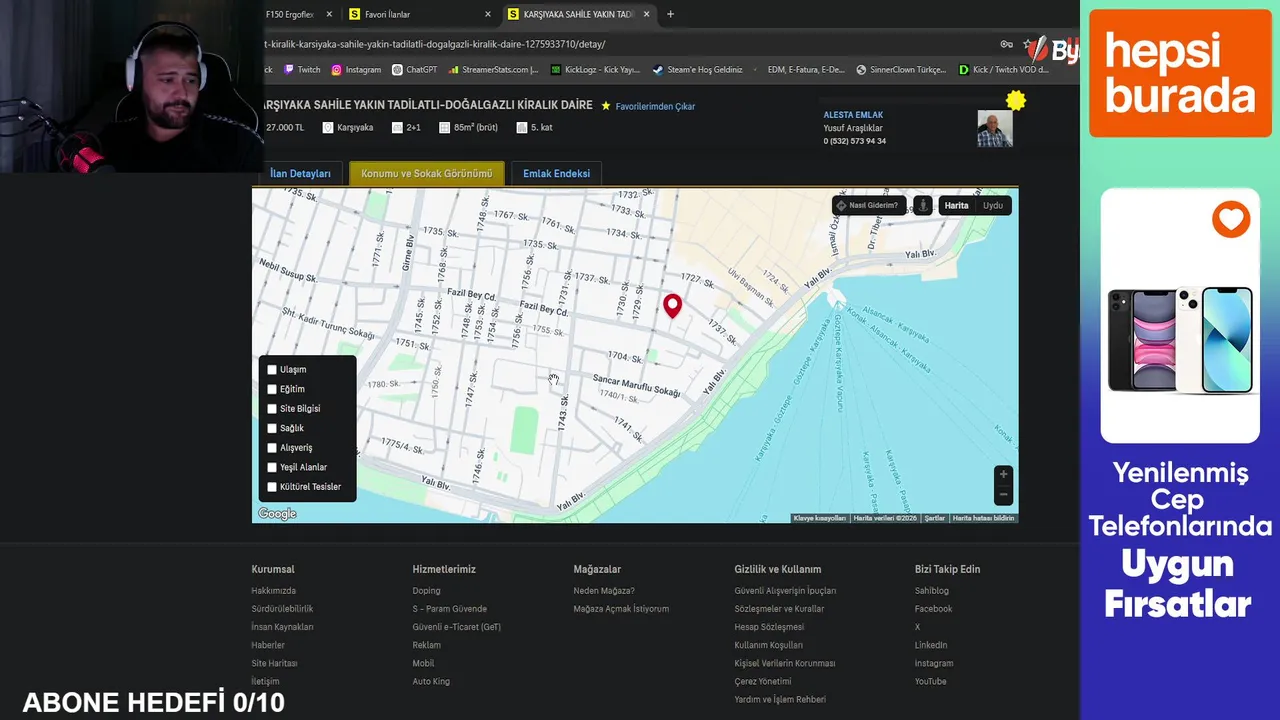Screen dimensions: 1280x720
Task: Click the heart icon in hepsiburada ad
Action: tap(1231, 219)
